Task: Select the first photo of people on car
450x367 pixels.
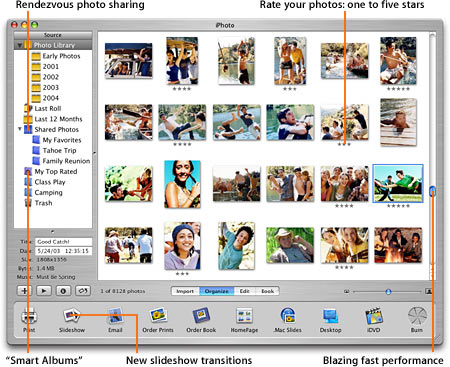Action: click(x=129, y=61)
